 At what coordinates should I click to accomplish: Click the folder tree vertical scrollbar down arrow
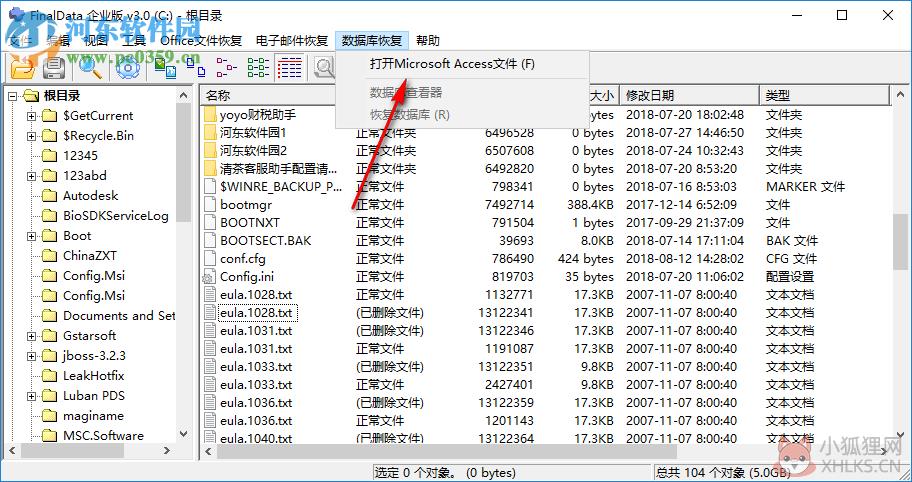click(184, 434)
